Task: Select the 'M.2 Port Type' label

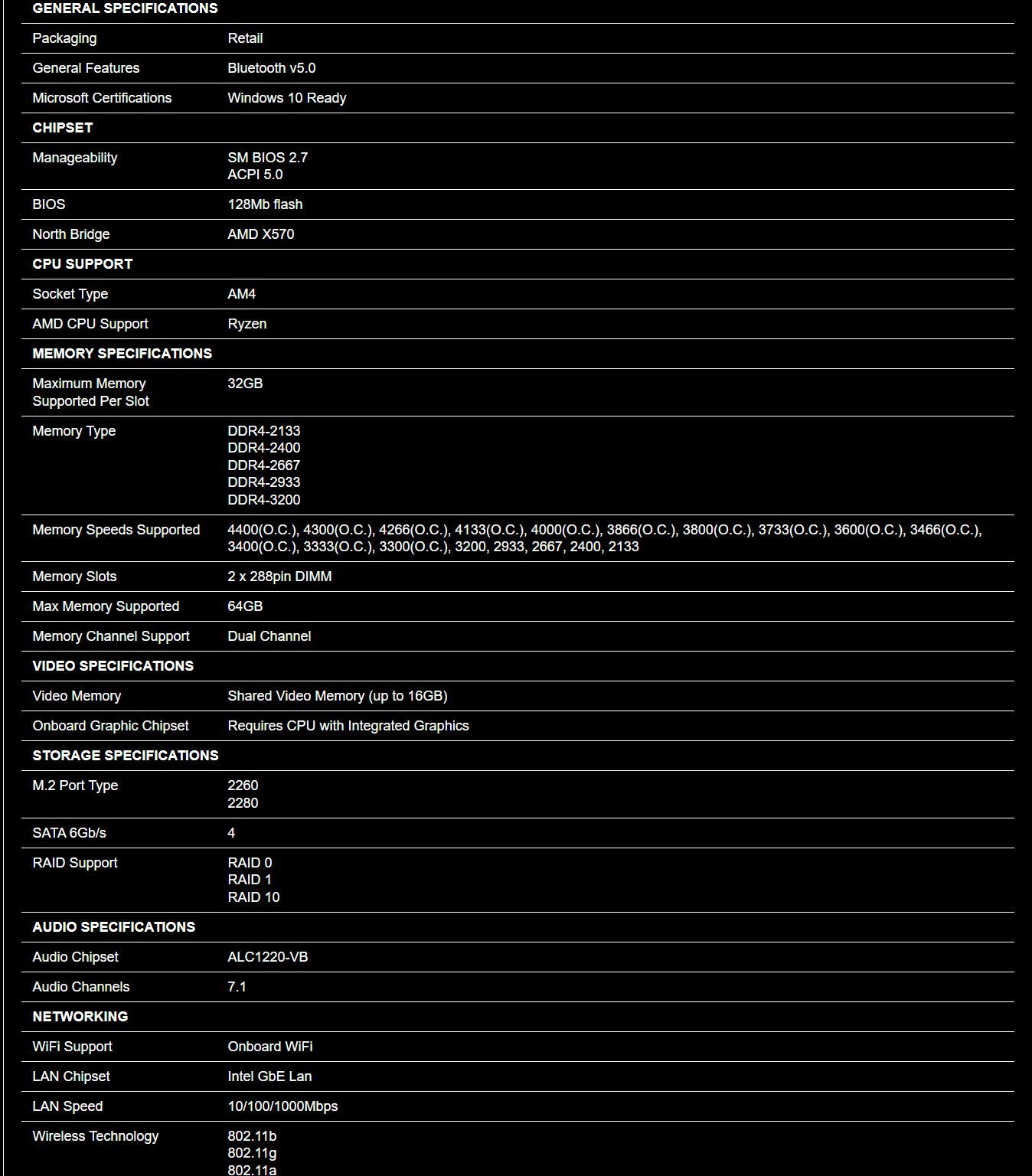Action: (75, 786)
